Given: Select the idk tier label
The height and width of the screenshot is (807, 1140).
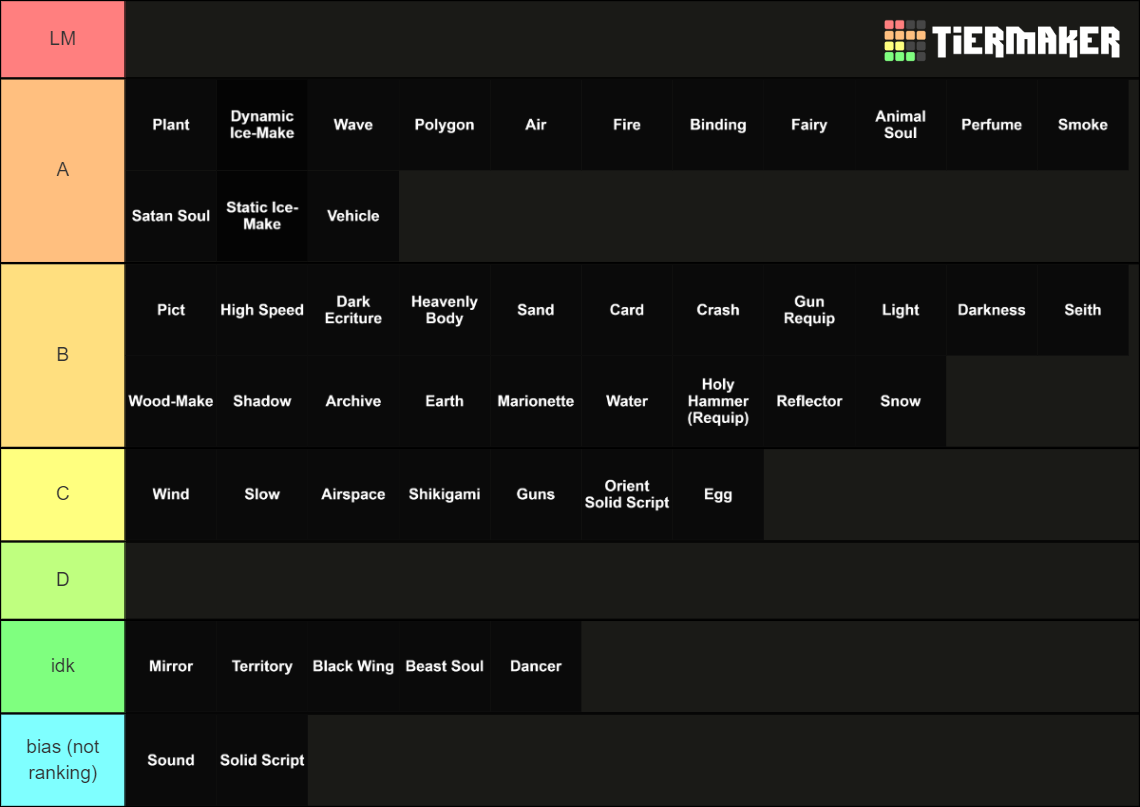Looking at the screenshot, I should tap(63, 666).
